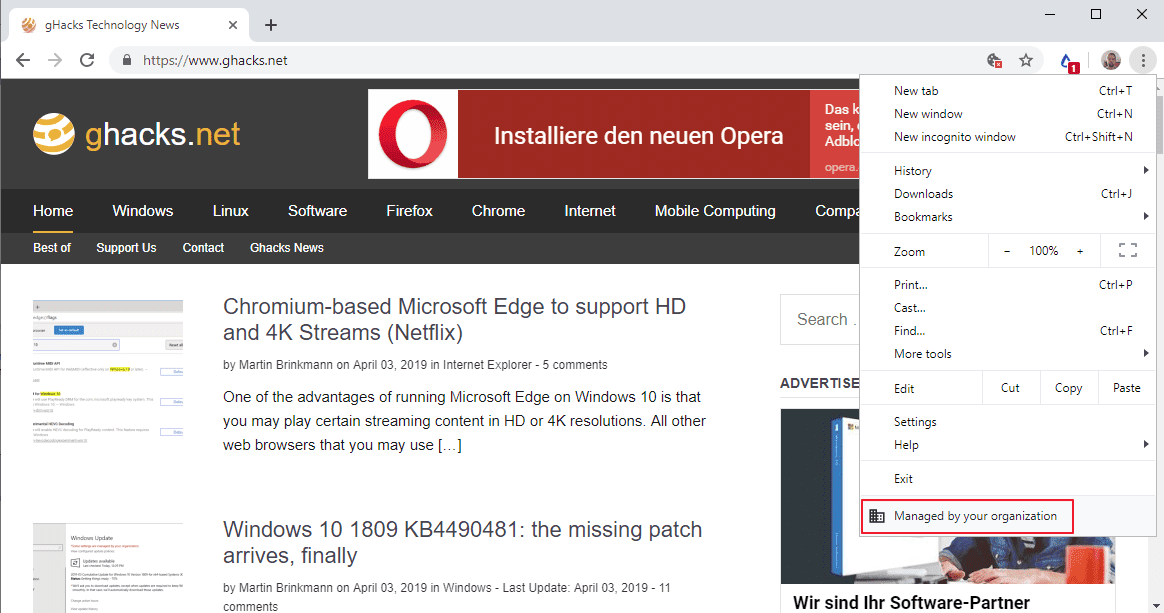Select Print... from the menu
Screen dimensions: 1164x613
click(1007, 285)
